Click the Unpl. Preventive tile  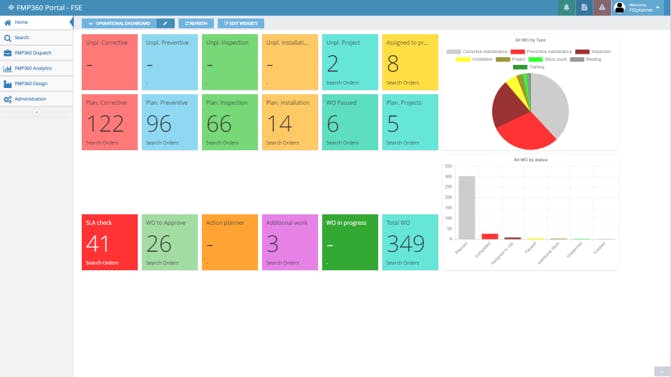(170, 62)
